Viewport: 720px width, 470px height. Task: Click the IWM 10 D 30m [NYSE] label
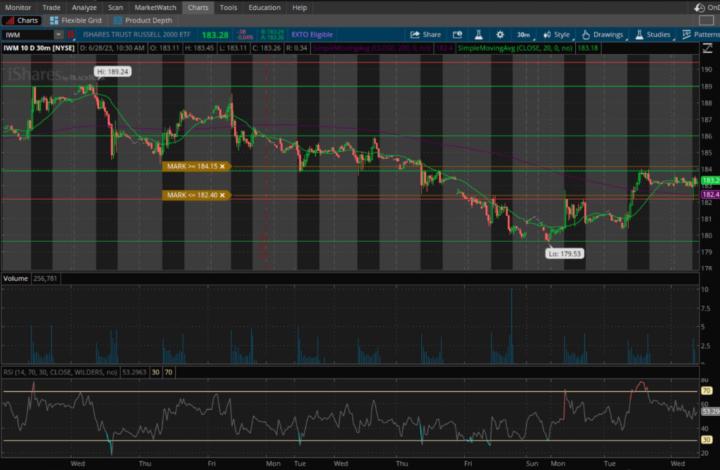coord(39,48)
